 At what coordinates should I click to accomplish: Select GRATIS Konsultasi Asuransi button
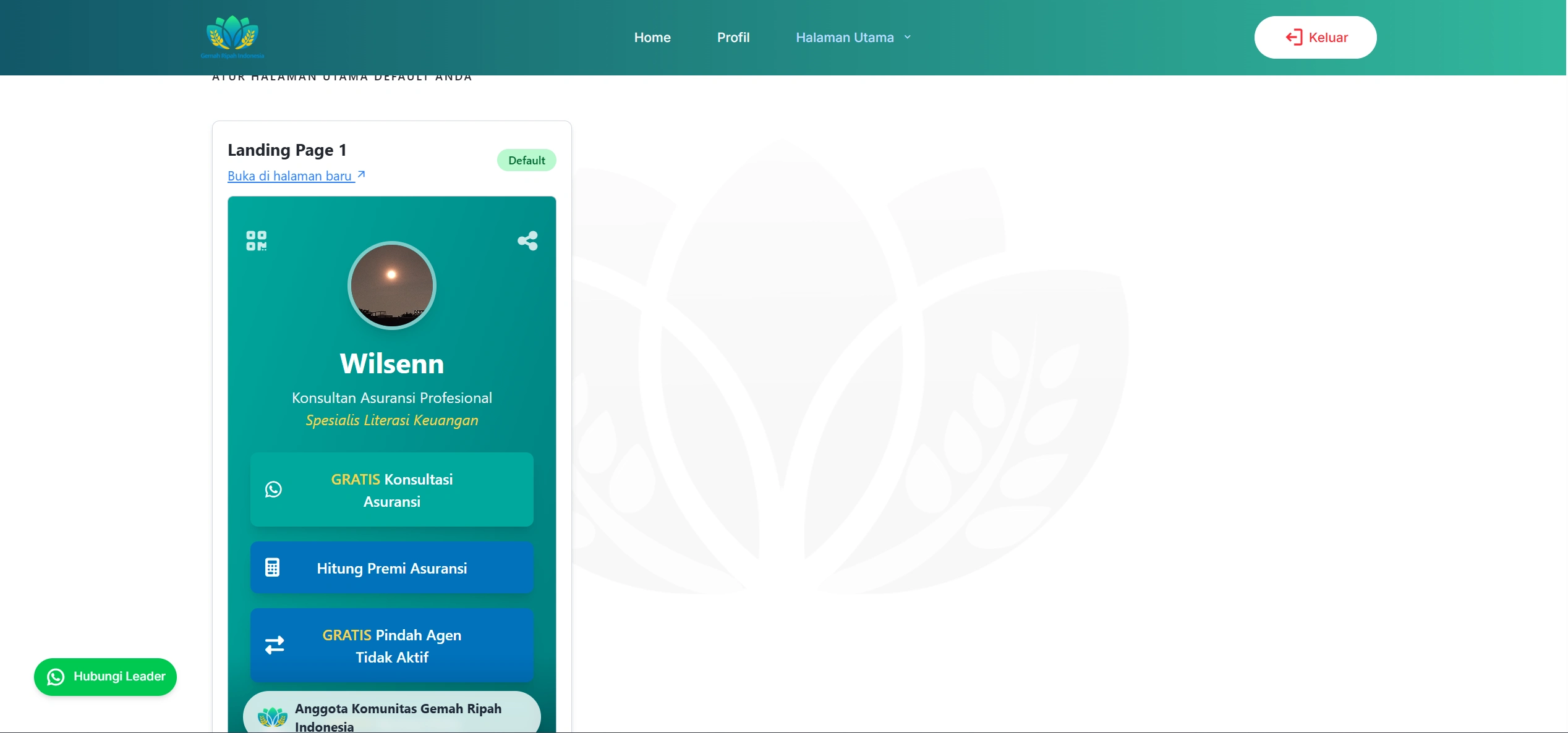392,489
